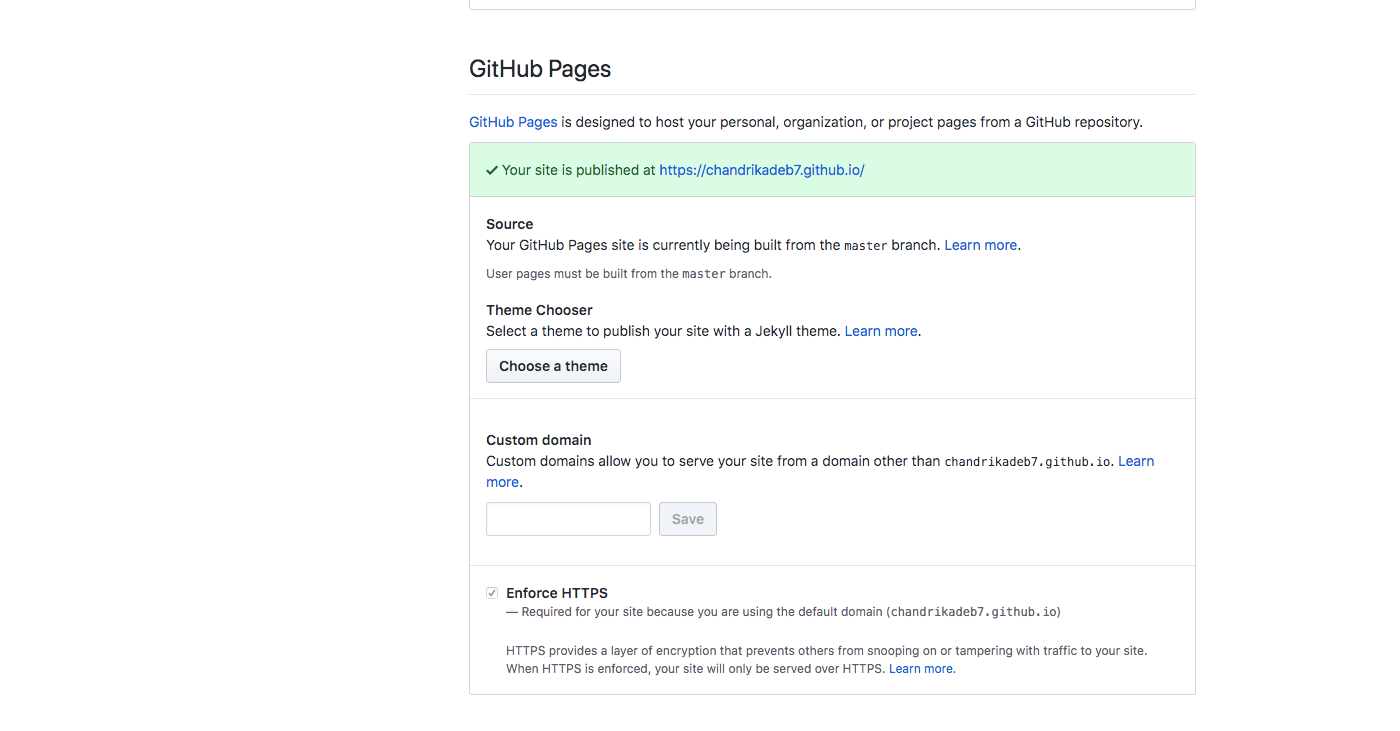Click the Enforce HTTPS label text
The width and height of the screenshot is (1400, 731).
coord(557,593)
